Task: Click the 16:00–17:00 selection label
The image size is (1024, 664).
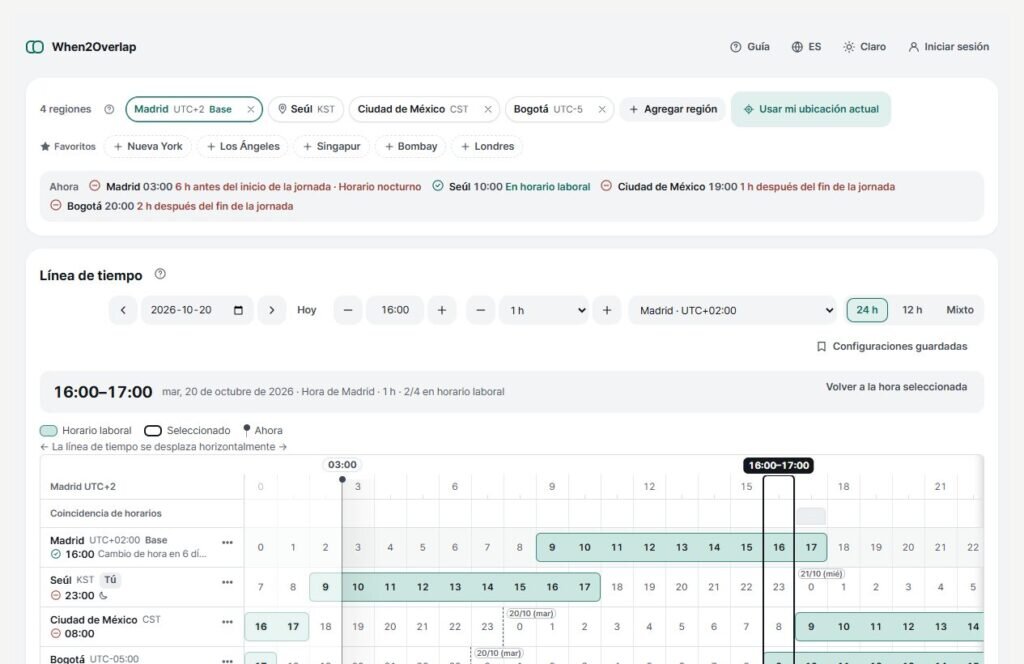Action: pyautogui.click(x=778, y=466)
